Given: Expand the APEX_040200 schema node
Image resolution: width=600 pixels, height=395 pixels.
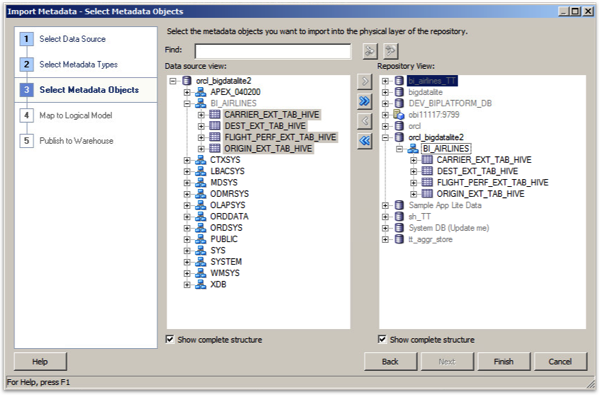Looking at the screenshot, I should (187, 92).
